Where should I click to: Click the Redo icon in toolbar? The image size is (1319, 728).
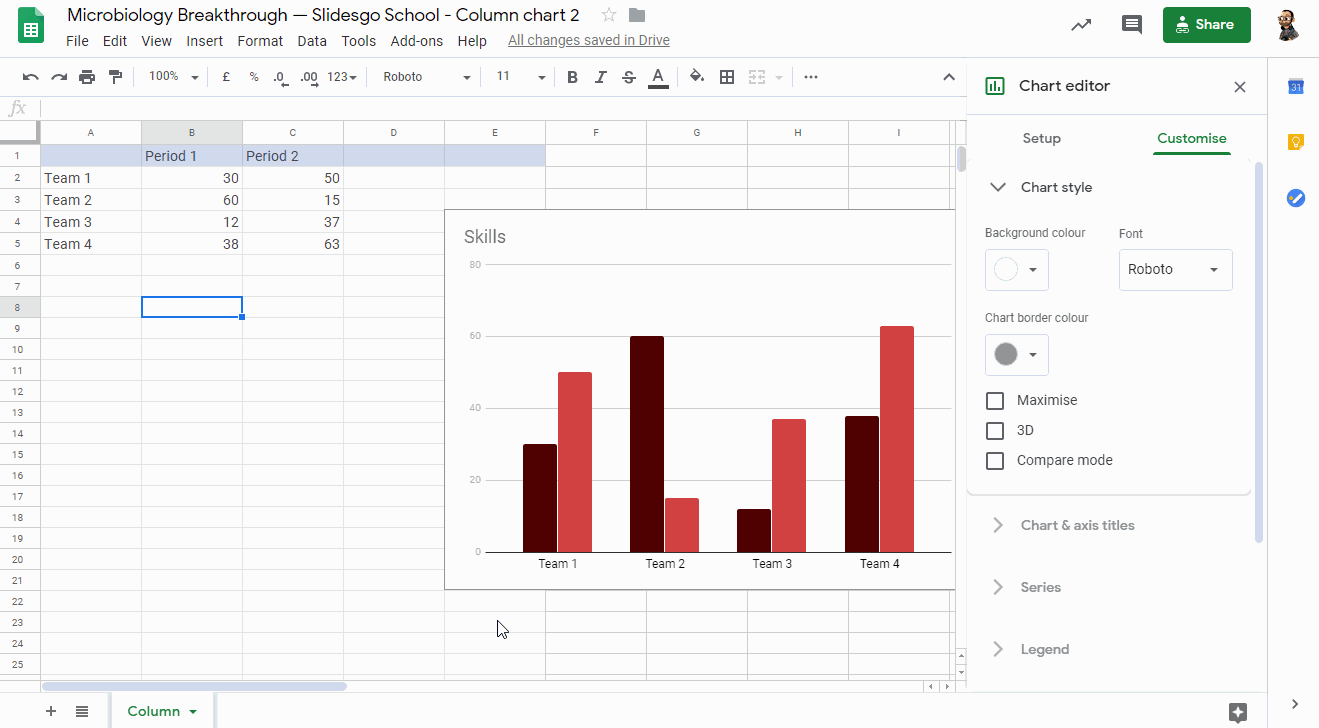point(59,77)
